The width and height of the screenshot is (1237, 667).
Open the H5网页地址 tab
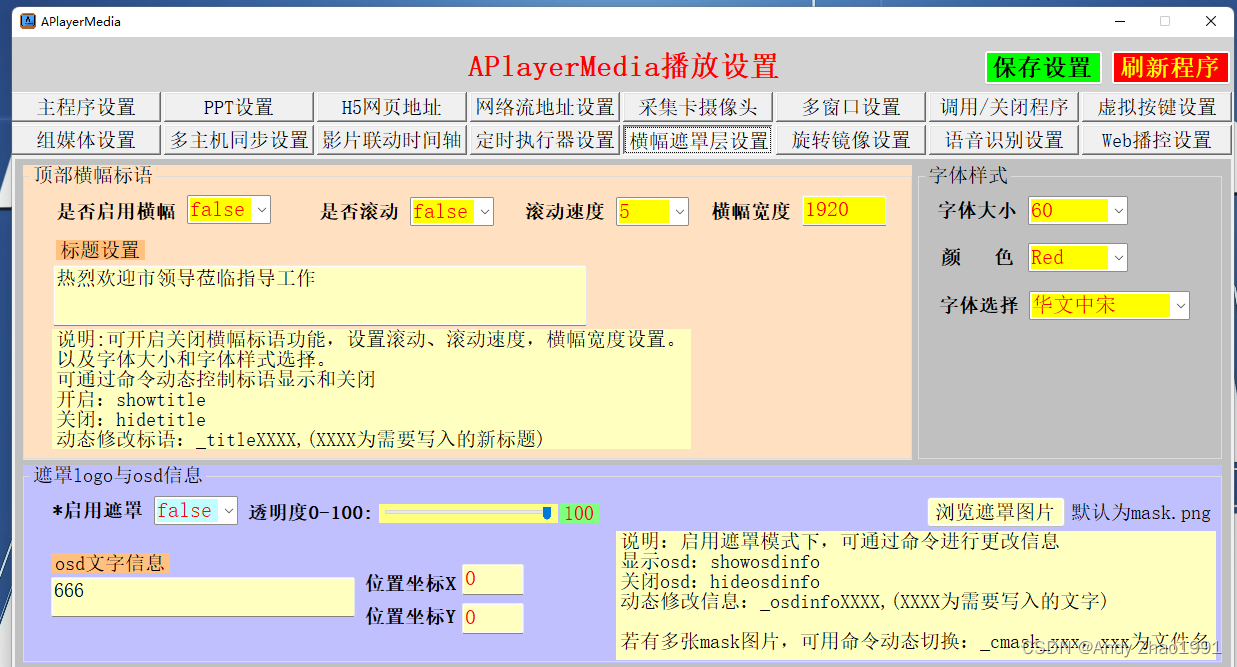click(x=391, y=107)
